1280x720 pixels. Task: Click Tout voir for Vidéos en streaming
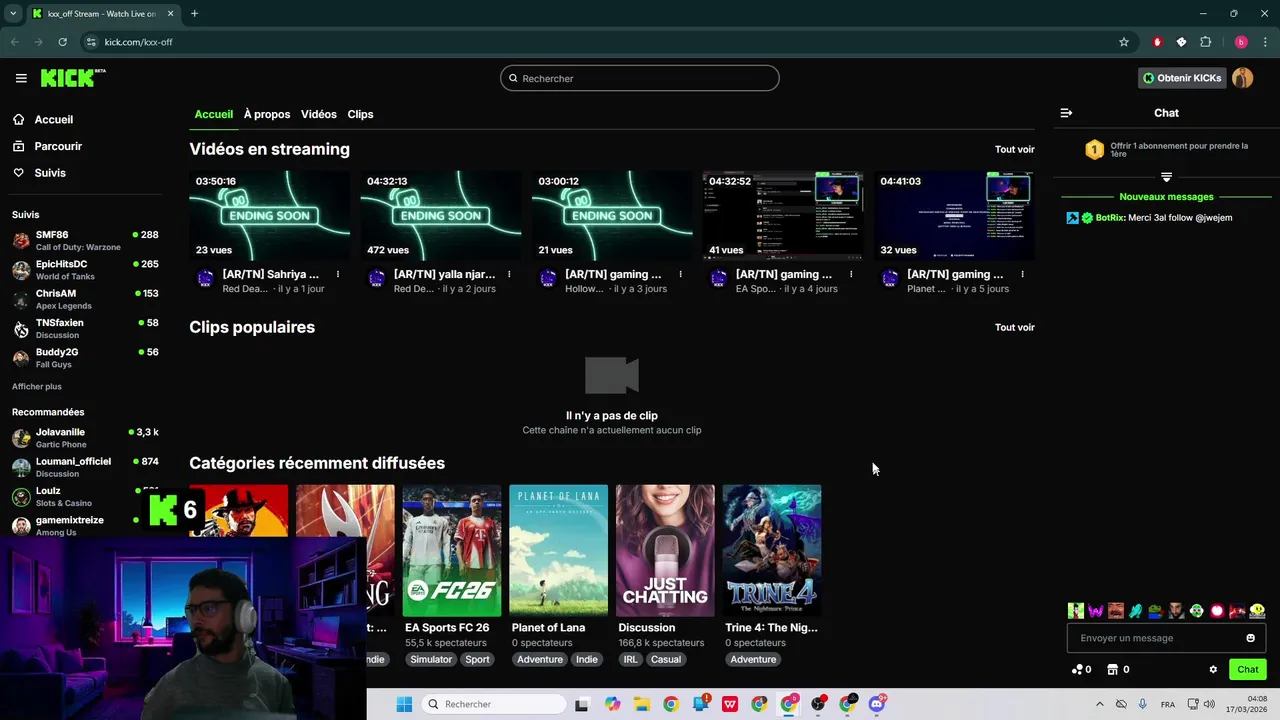click(x=1014, y=149)
